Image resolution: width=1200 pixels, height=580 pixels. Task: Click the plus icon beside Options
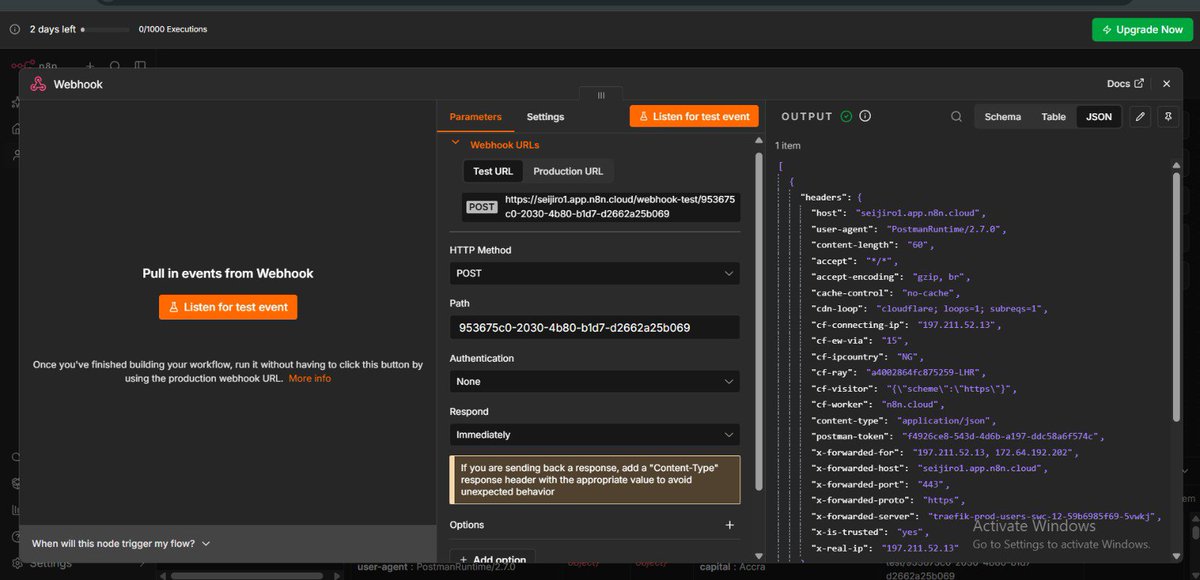(730, 525)
